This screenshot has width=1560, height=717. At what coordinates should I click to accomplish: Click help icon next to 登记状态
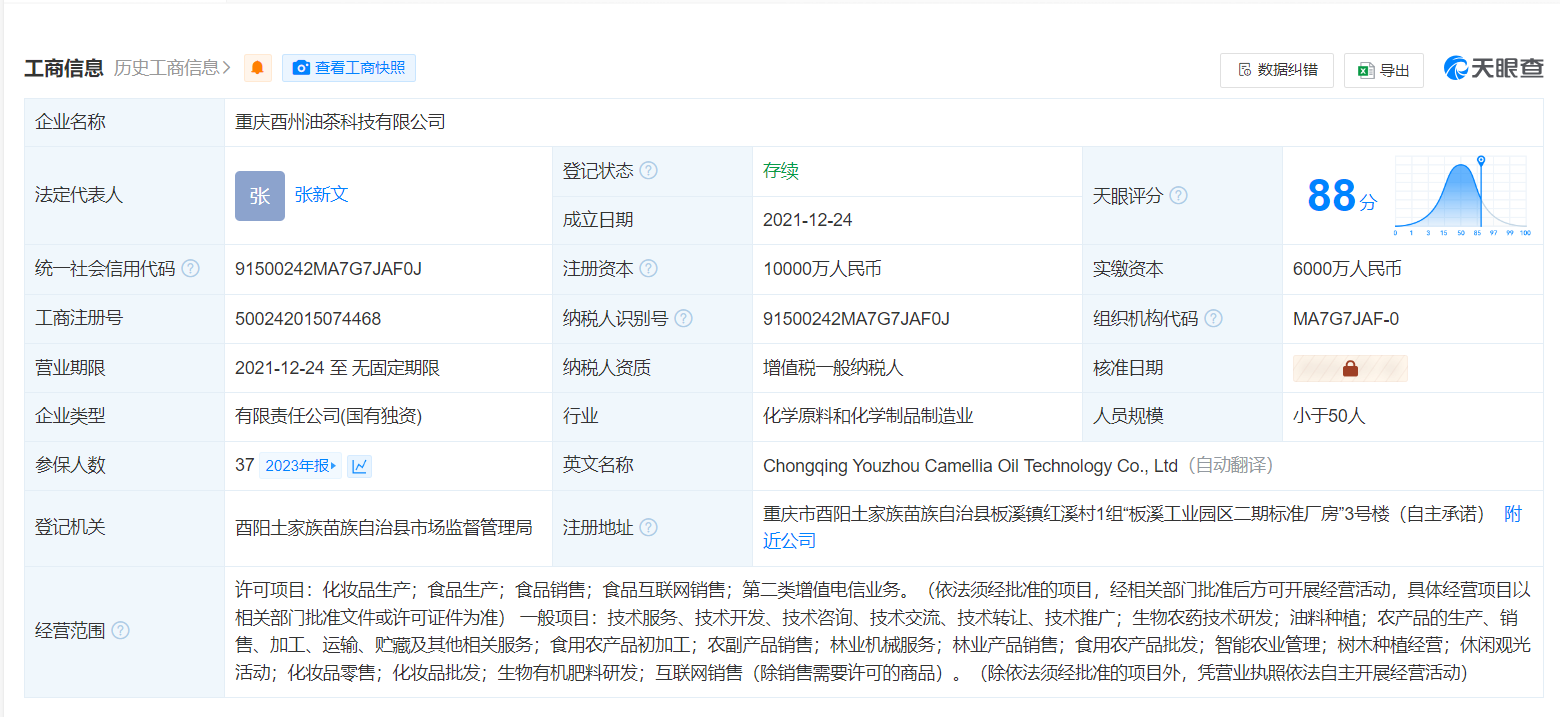click(x=649, y=171)
